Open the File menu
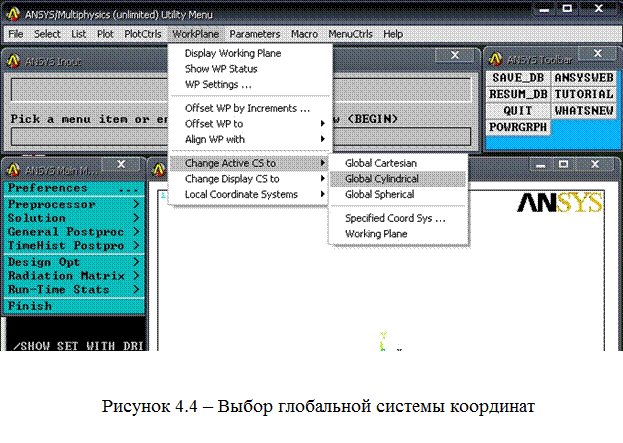This screenshot has height=443, width=623. [x=16, y=34]
